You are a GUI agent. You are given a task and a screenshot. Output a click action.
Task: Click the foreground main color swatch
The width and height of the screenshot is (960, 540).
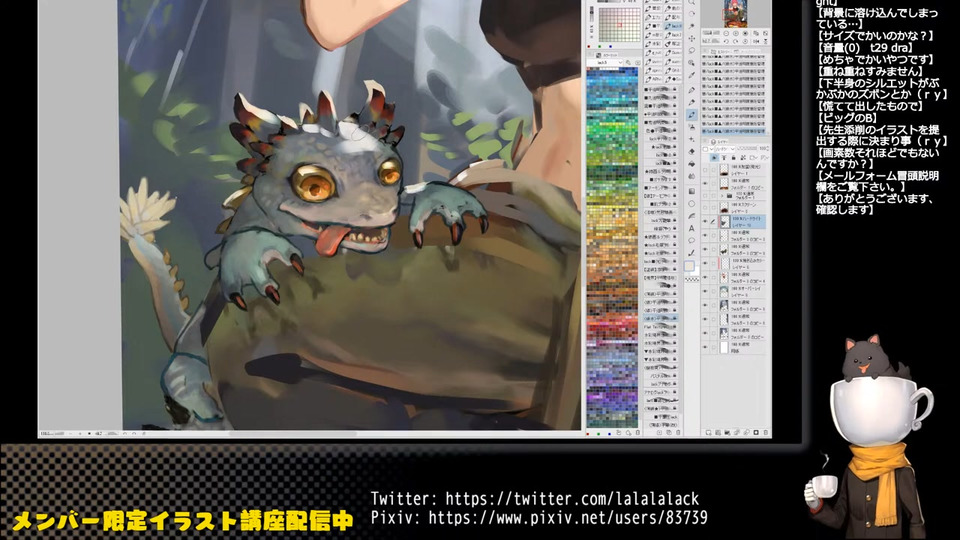click(689, 266)
